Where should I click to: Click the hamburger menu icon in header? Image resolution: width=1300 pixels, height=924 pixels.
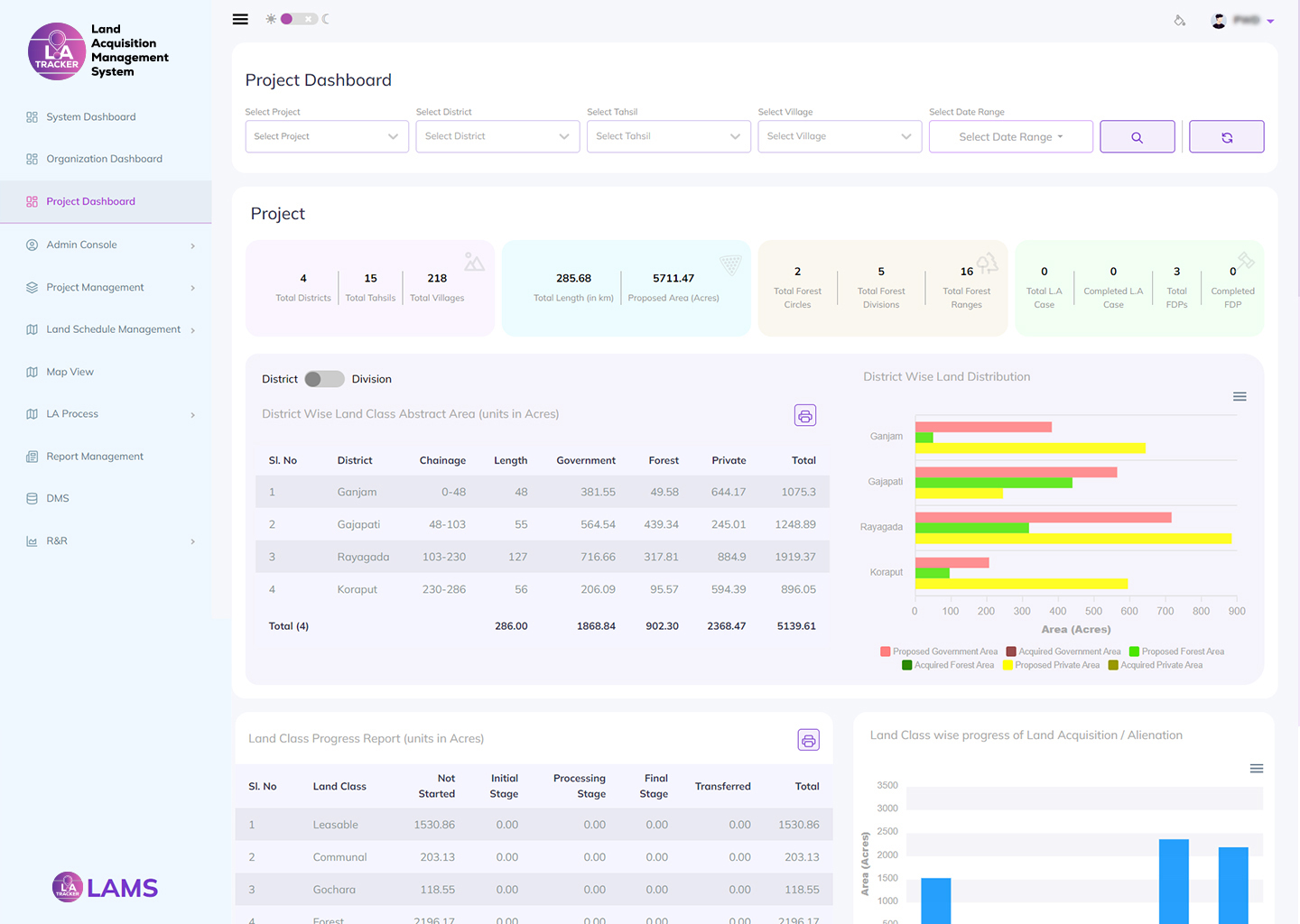(x=240, y=19)
